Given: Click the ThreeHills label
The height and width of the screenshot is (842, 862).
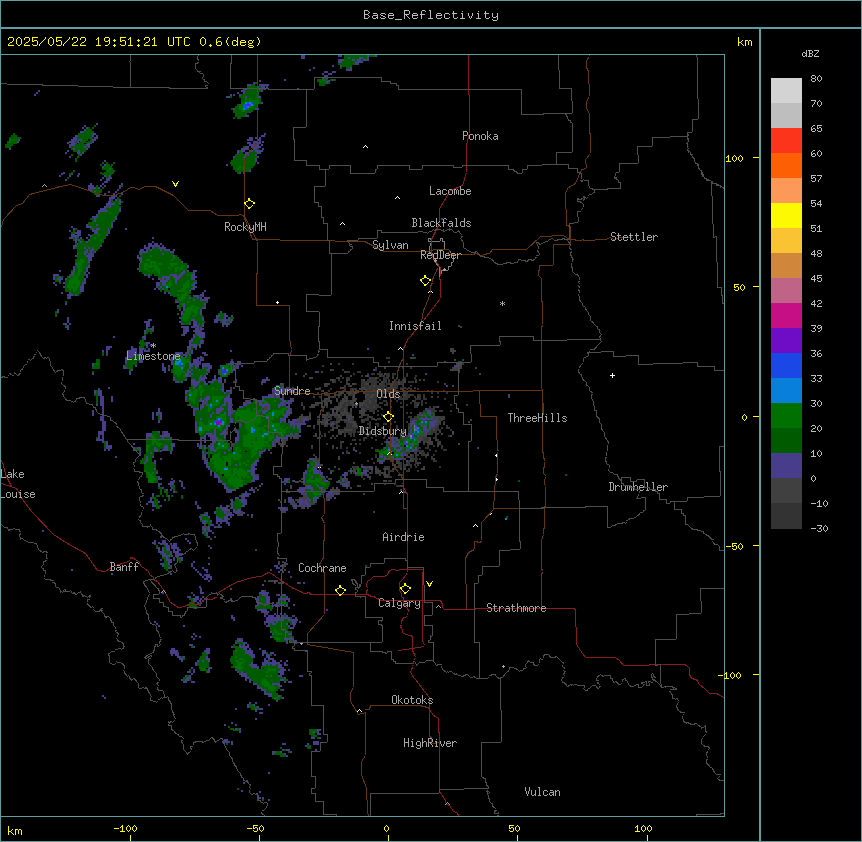Looking at the screenshot, I should tap(537, 418).
